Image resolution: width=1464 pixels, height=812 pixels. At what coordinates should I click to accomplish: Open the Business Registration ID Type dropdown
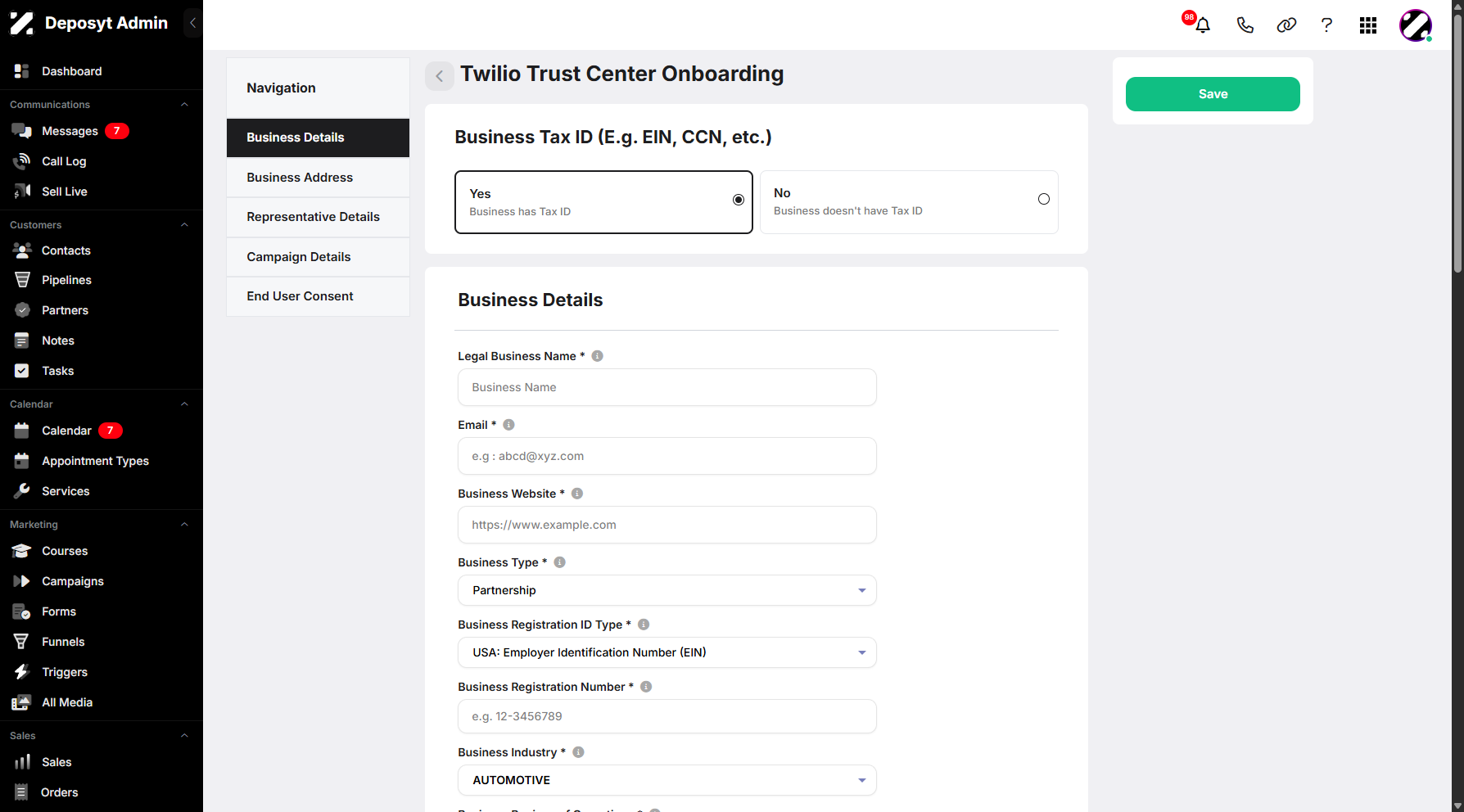(666, 652)
